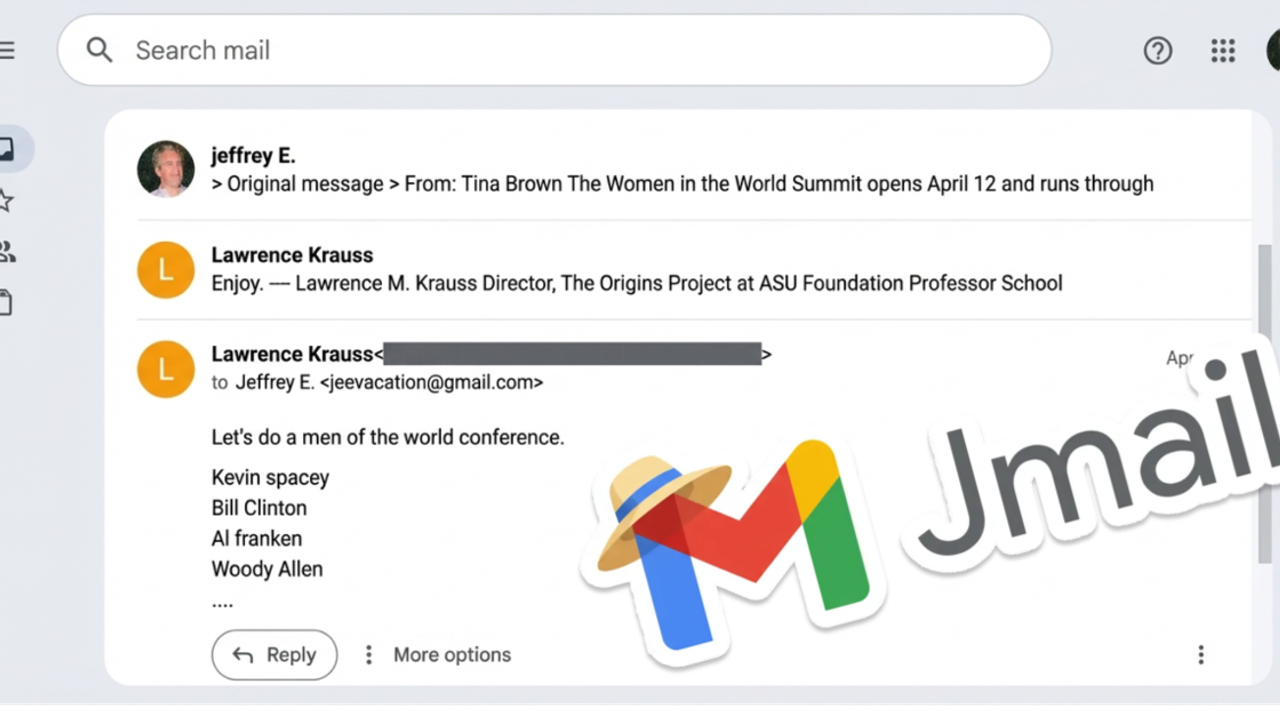
Task: Open the hamburger main menu icon
Action: 7,50
